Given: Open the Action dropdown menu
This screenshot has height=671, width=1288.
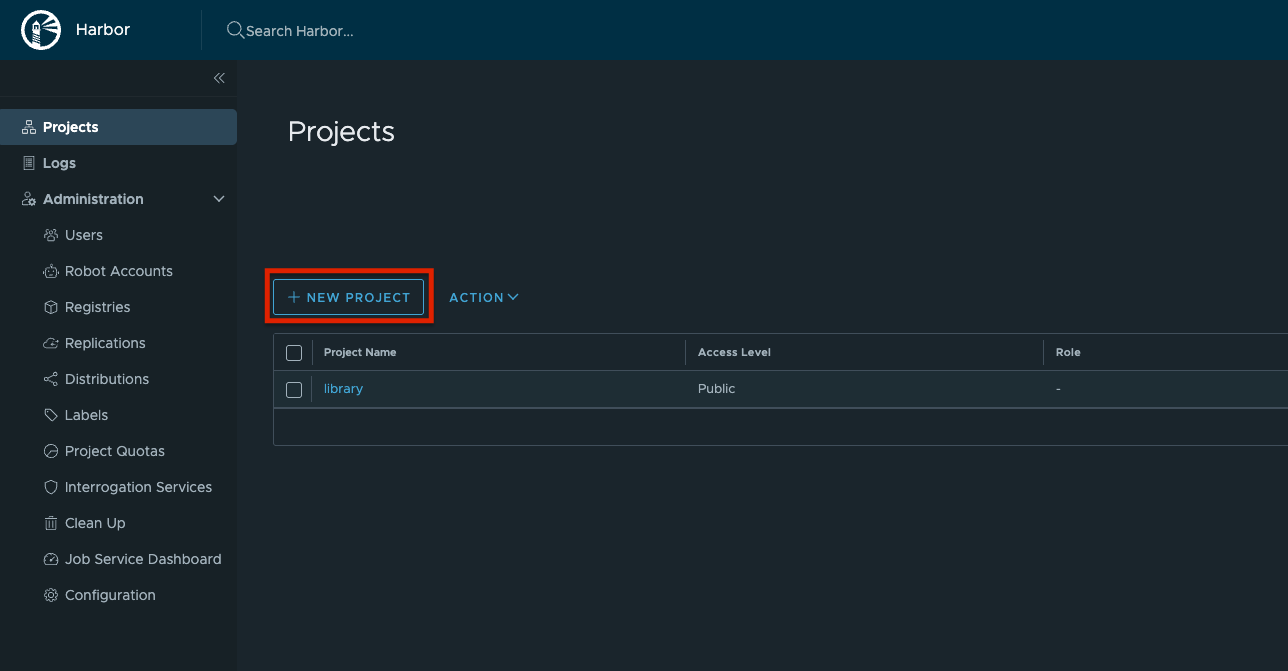Looking at the screenshot, I should point(484,297).
